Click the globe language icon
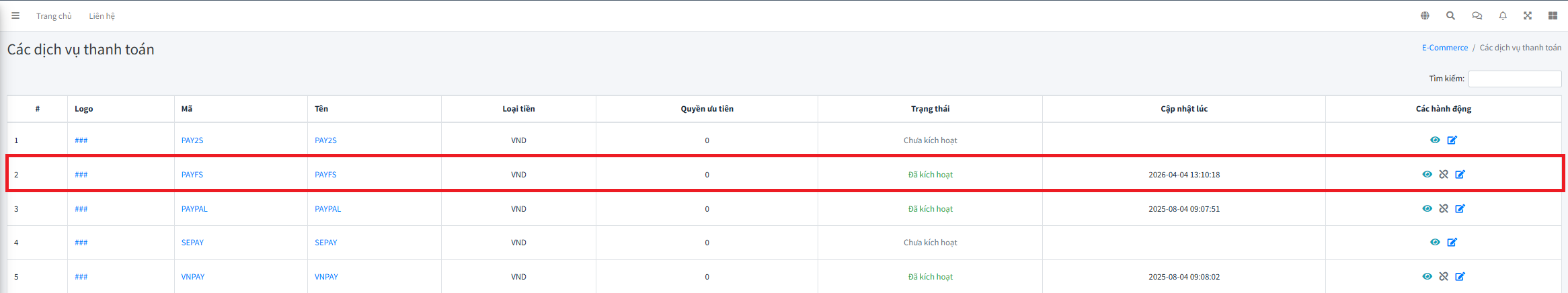 1425,15
